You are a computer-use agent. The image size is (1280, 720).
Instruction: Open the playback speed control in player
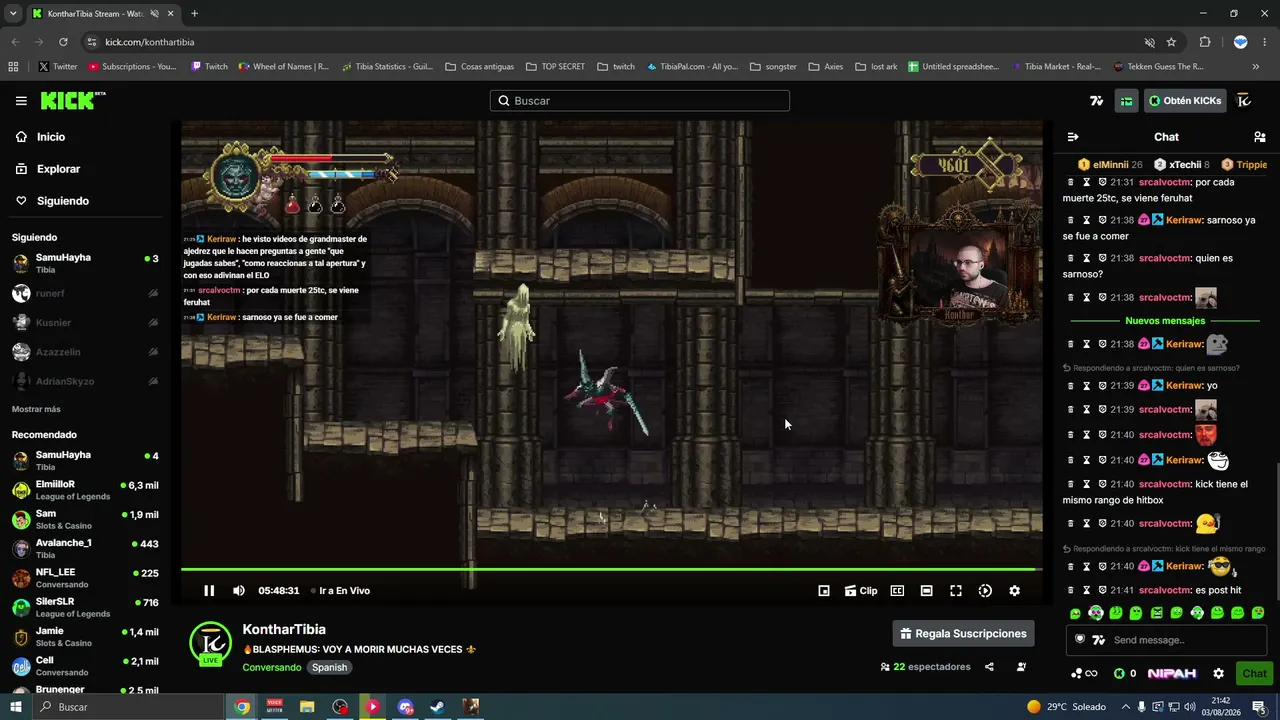[985, 591]
